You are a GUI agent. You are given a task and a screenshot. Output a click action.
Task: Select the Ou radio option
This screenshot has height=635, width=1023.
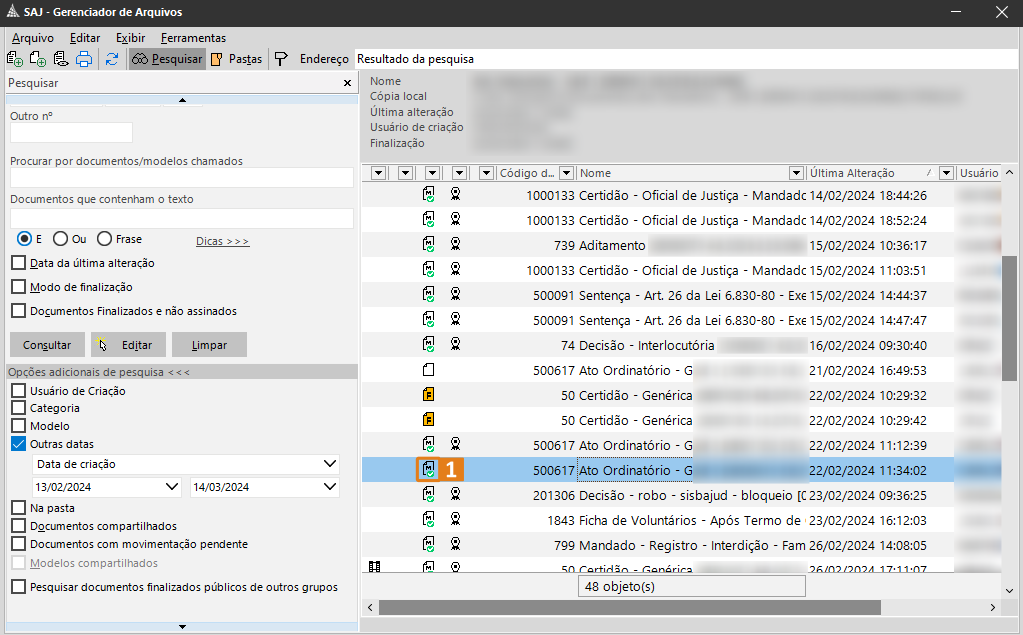pyautogui.click(x=61, y=239)
